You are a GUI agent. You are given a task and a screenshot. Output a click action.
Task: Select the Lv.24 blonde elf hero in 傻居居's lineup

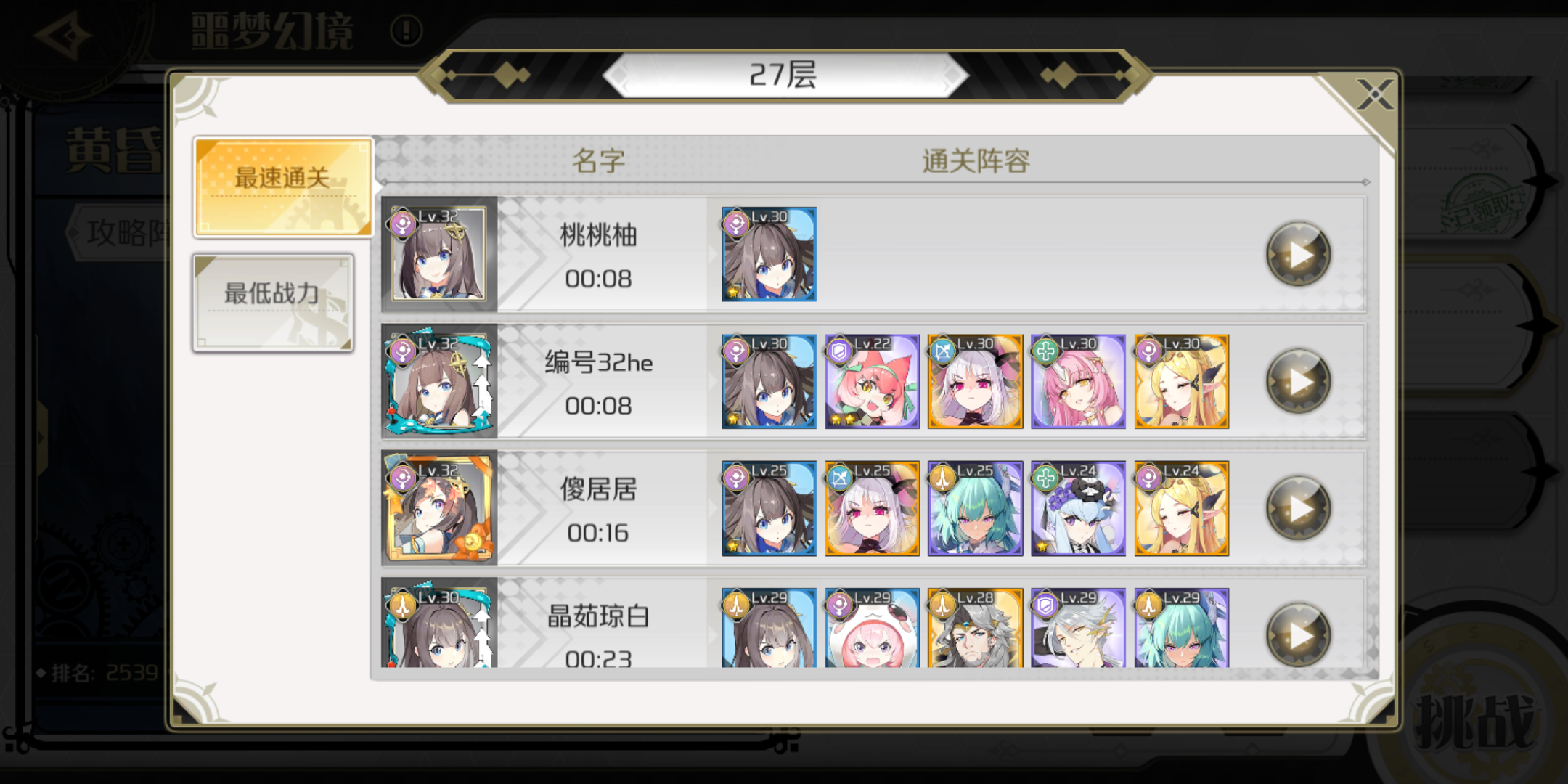point(1182,508)
